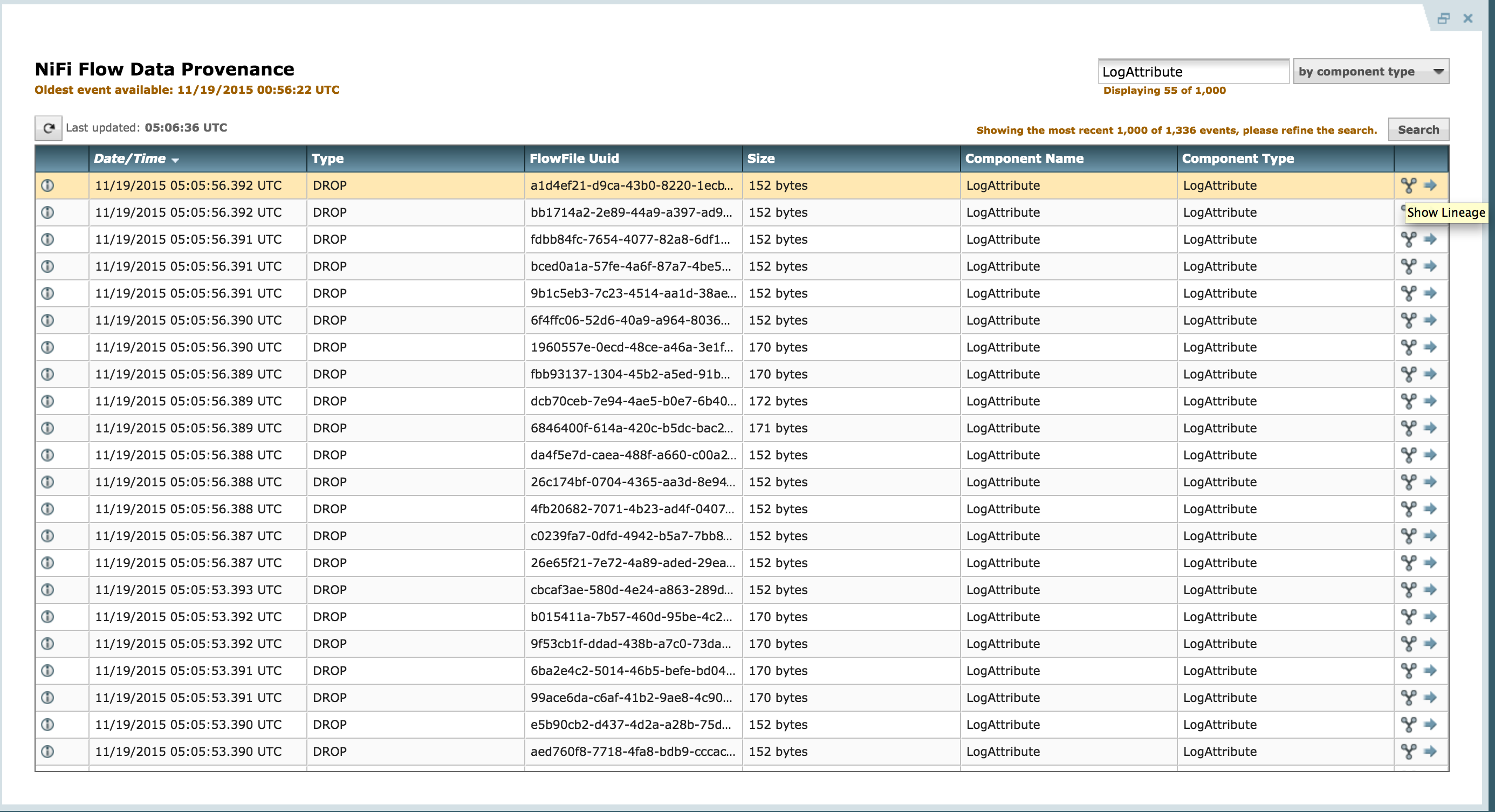
Task: Open info icon on fdbb84fc flowfile row
Action: tap(47, 239)
